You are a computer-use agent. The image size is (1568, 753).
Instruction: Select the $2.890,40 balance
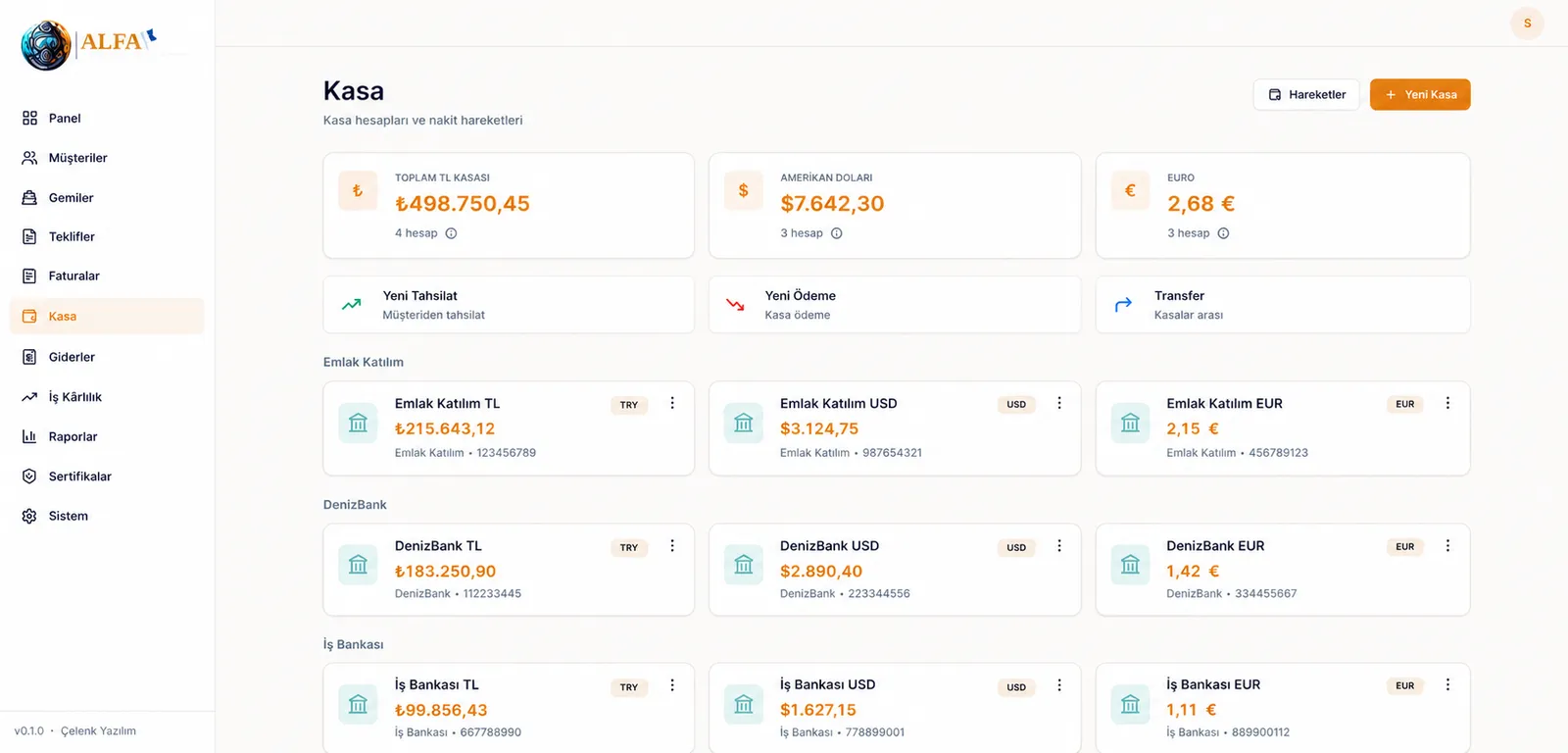[x=821, y=571]
